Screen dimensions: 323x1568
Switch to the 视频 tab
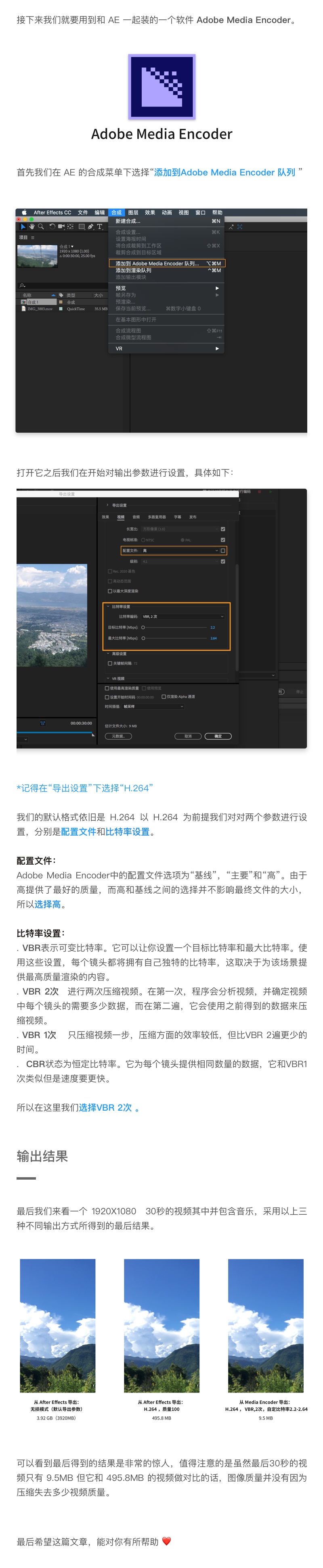click(x=121, y=517)
